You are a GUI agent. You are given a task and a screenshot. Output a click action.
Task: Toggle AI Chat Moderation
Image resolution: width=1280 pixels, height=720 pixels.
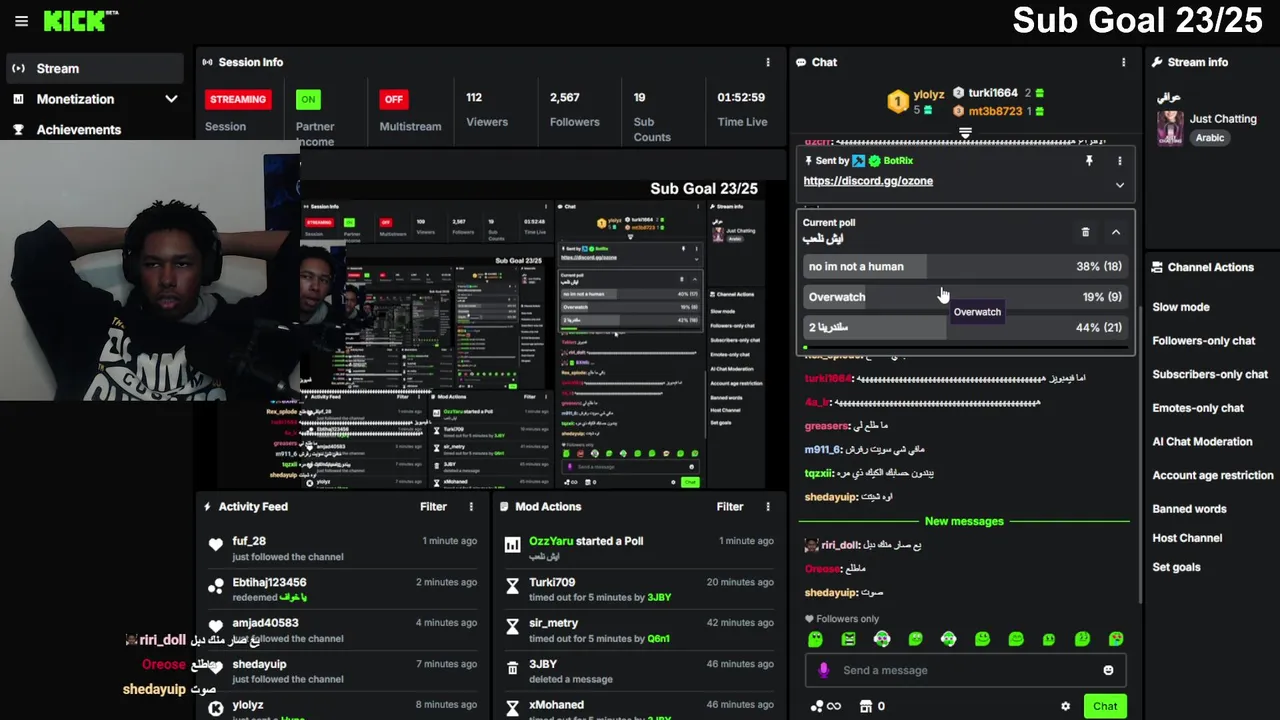tap(1202, 442)
